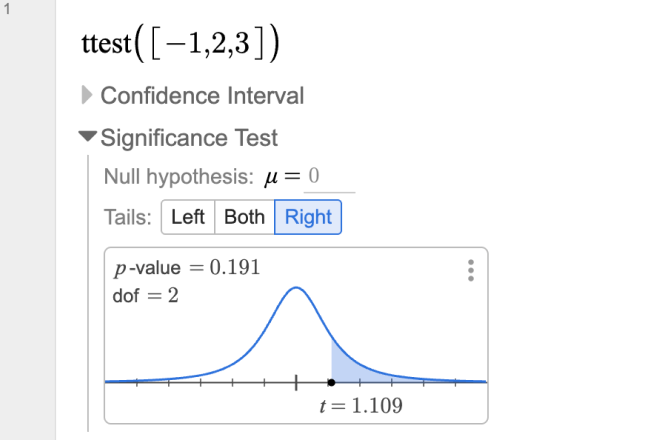Open the three-dot plot options menu

(470, 270)
